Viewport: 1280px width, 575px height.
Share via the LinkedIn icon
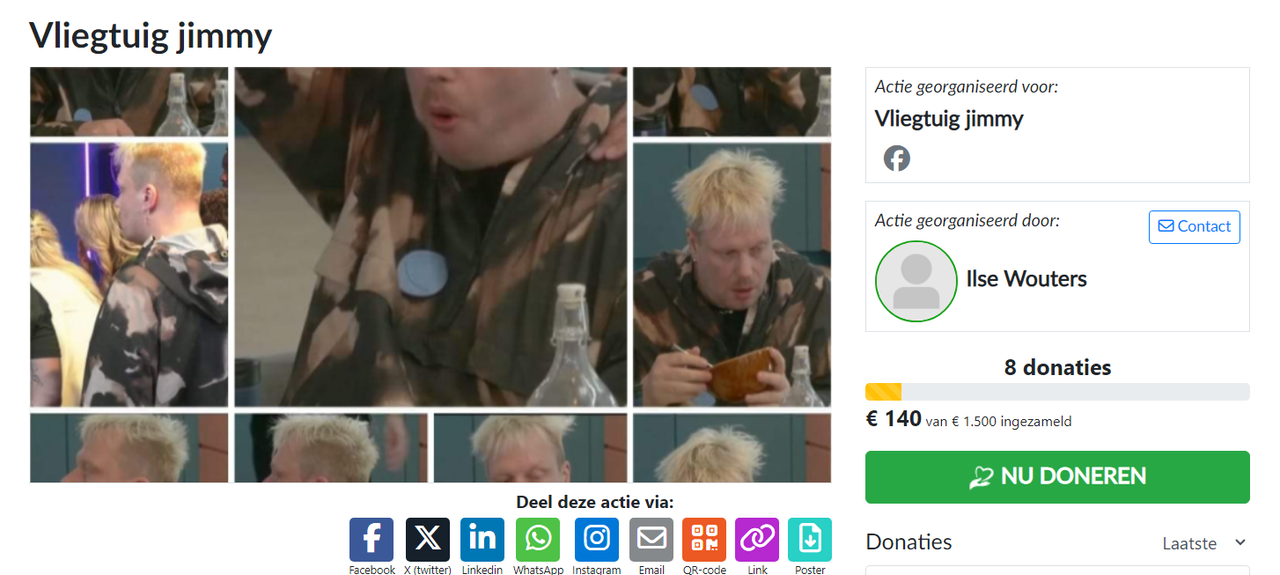[482, 539]
